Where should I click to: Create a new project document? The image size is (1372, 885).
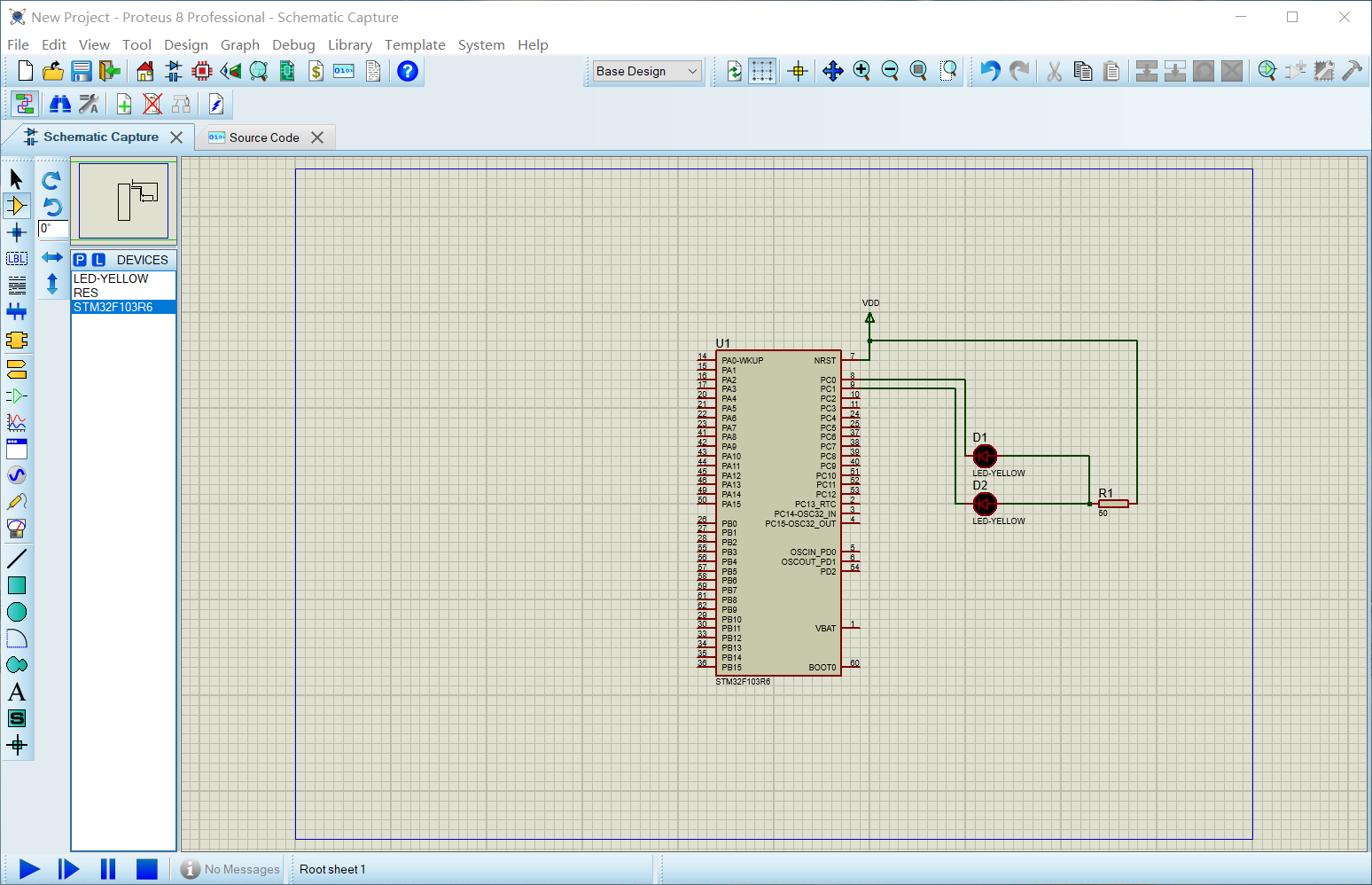pyautogui.click(x=26, y=71)
